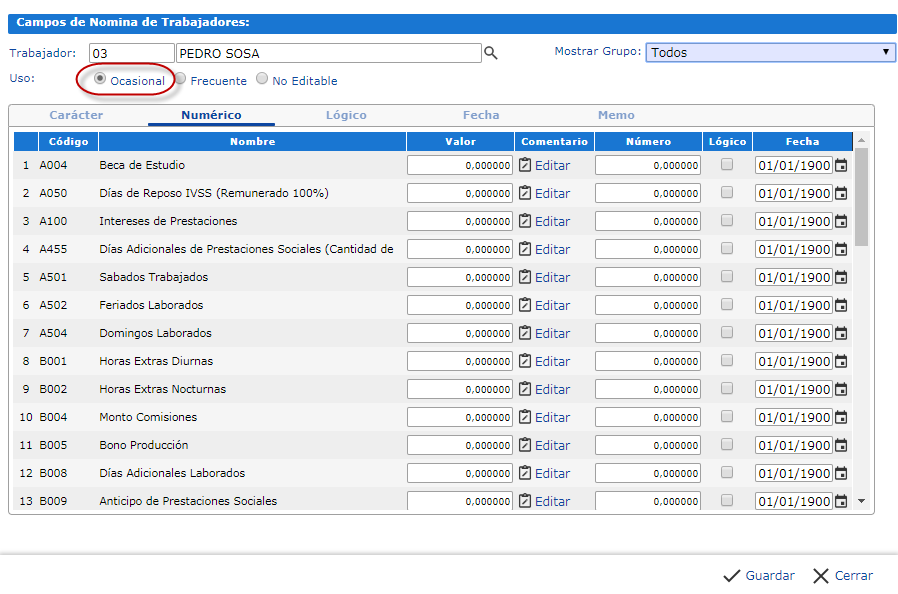Click comment edit icon for Intereses de Prestaciones
898x594 pixels.
tap(526, 221)
